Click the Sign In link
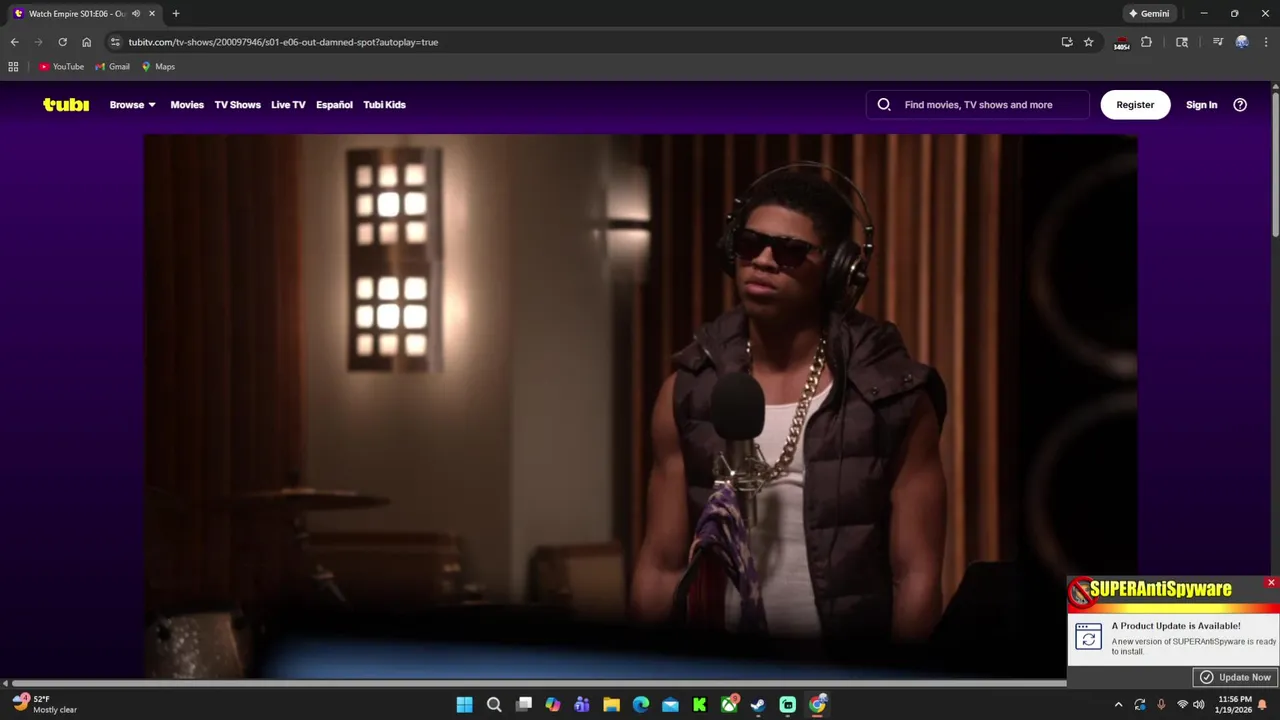 coord(1201,104)
